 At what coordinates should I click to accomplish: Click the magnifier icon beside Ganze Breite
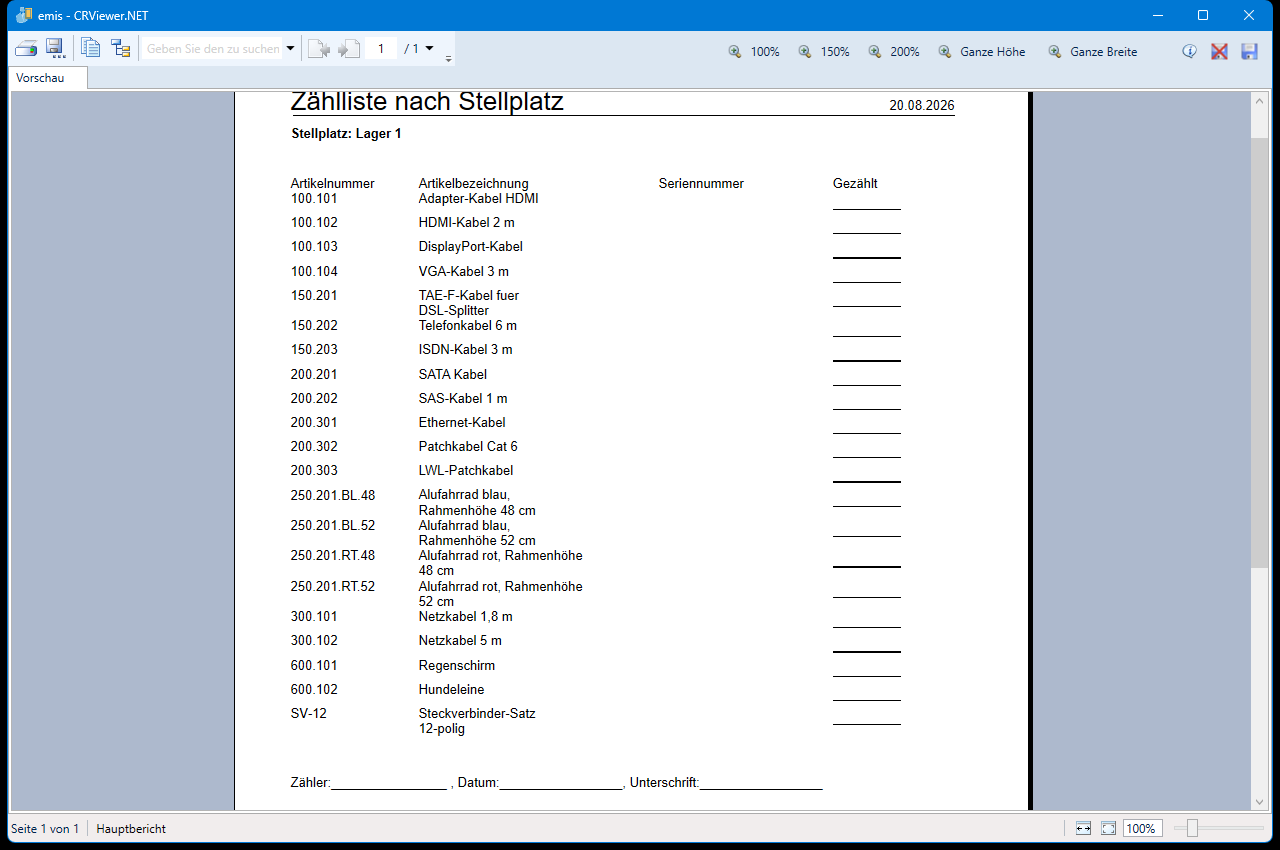click(x=1055, y=52)
